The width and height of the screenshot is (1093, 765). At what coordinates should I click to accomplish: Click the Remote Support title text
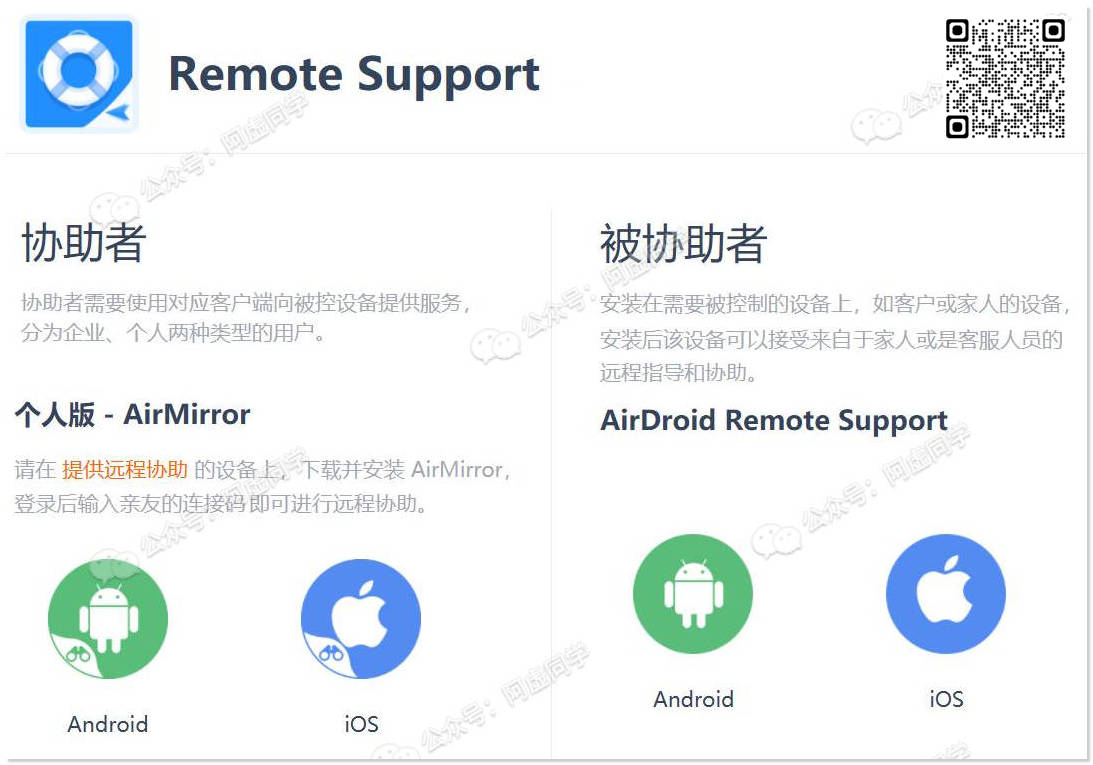click(x=354, y=74)
